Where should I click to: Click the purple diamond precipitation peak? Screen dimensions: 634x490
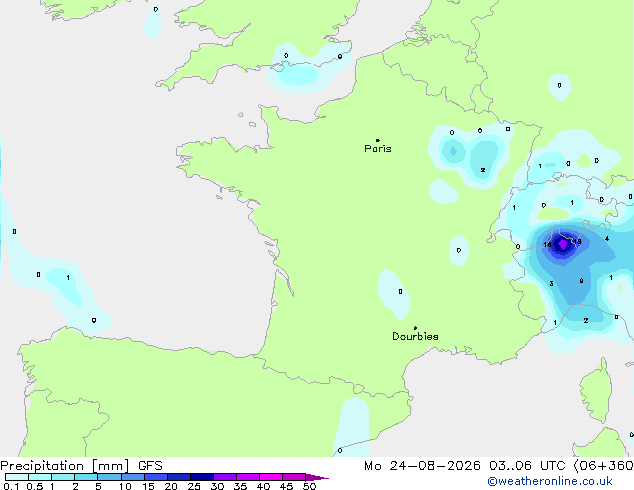[x=562, y=244]
